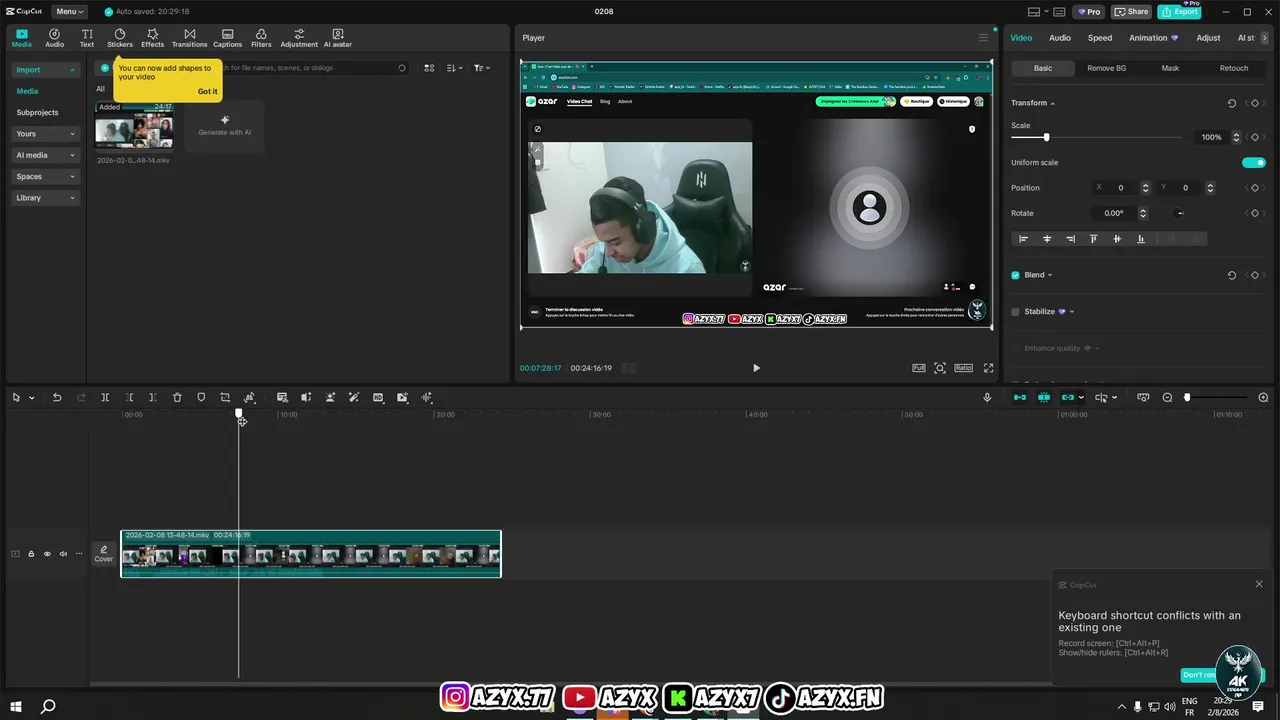
Task: Open Transitions panel
Action: [x=189, y=38]
